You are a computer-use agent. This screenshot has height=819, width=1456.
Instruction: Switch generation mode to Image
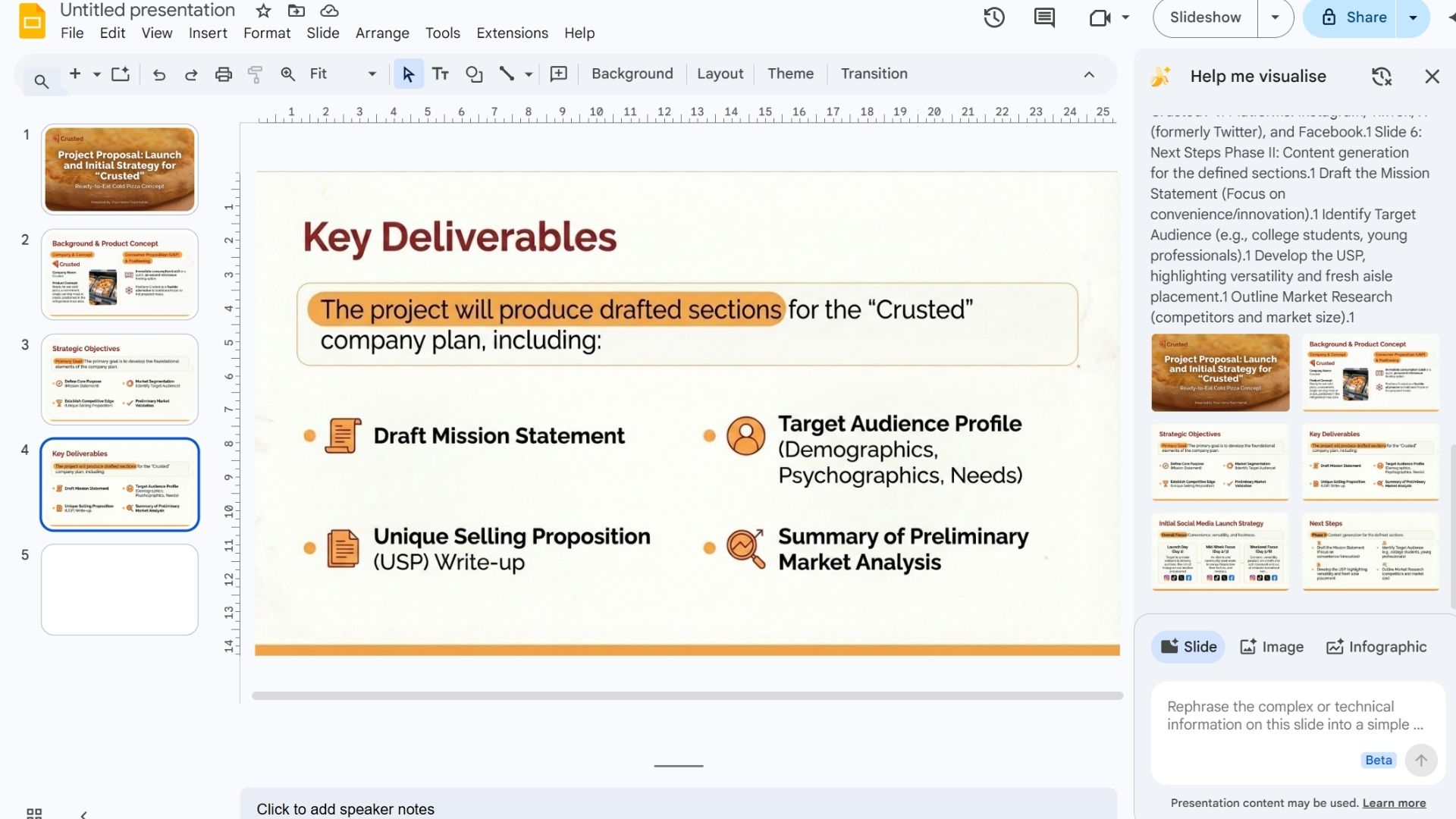(1272, 647)
